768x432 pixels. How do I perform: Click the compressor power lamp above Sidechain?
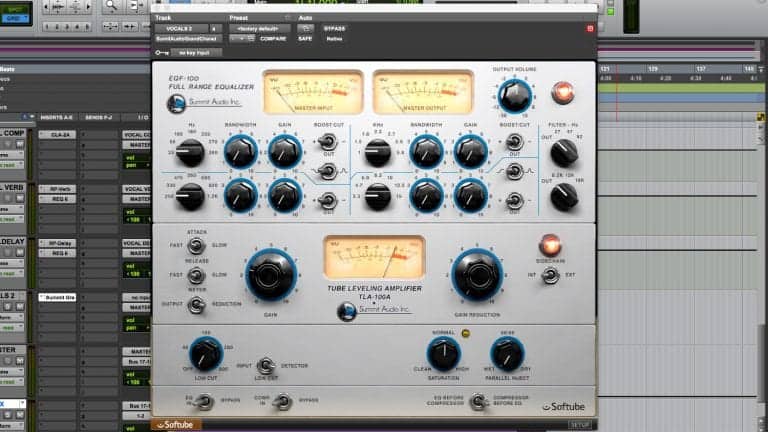[x=550, y=245]
